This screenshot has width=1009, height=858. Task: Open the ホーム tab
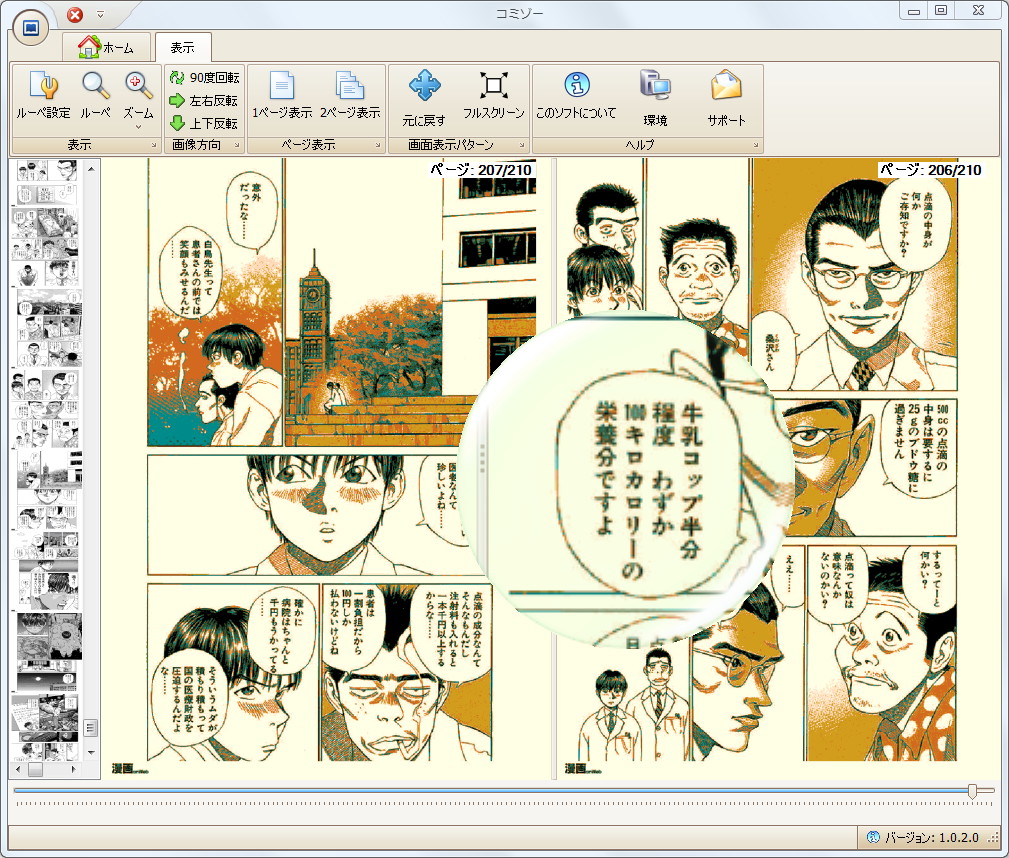coord(106,47)
